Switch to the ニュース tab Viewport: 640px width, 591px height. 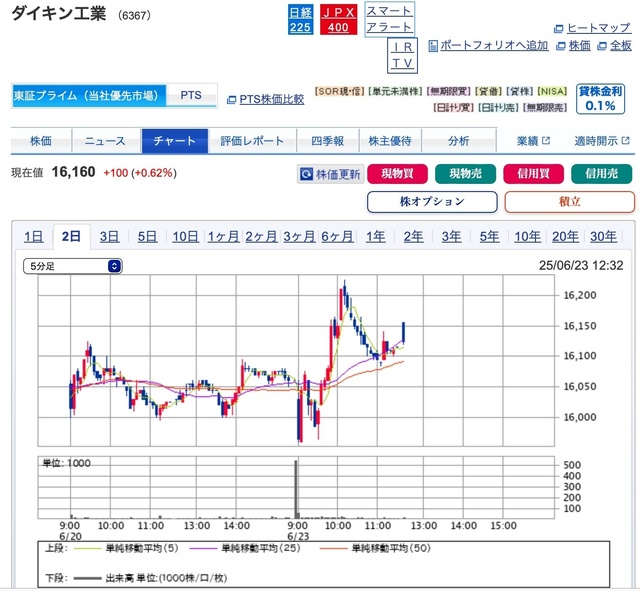(x=105, y=141)
